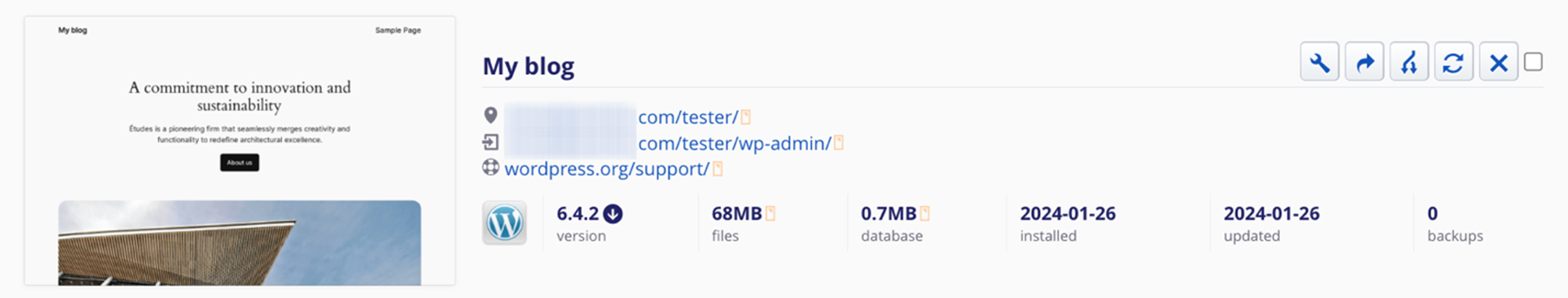
Task: Open the com/tester/ site link
Action: pyautogui.click(x=687, y=117)
